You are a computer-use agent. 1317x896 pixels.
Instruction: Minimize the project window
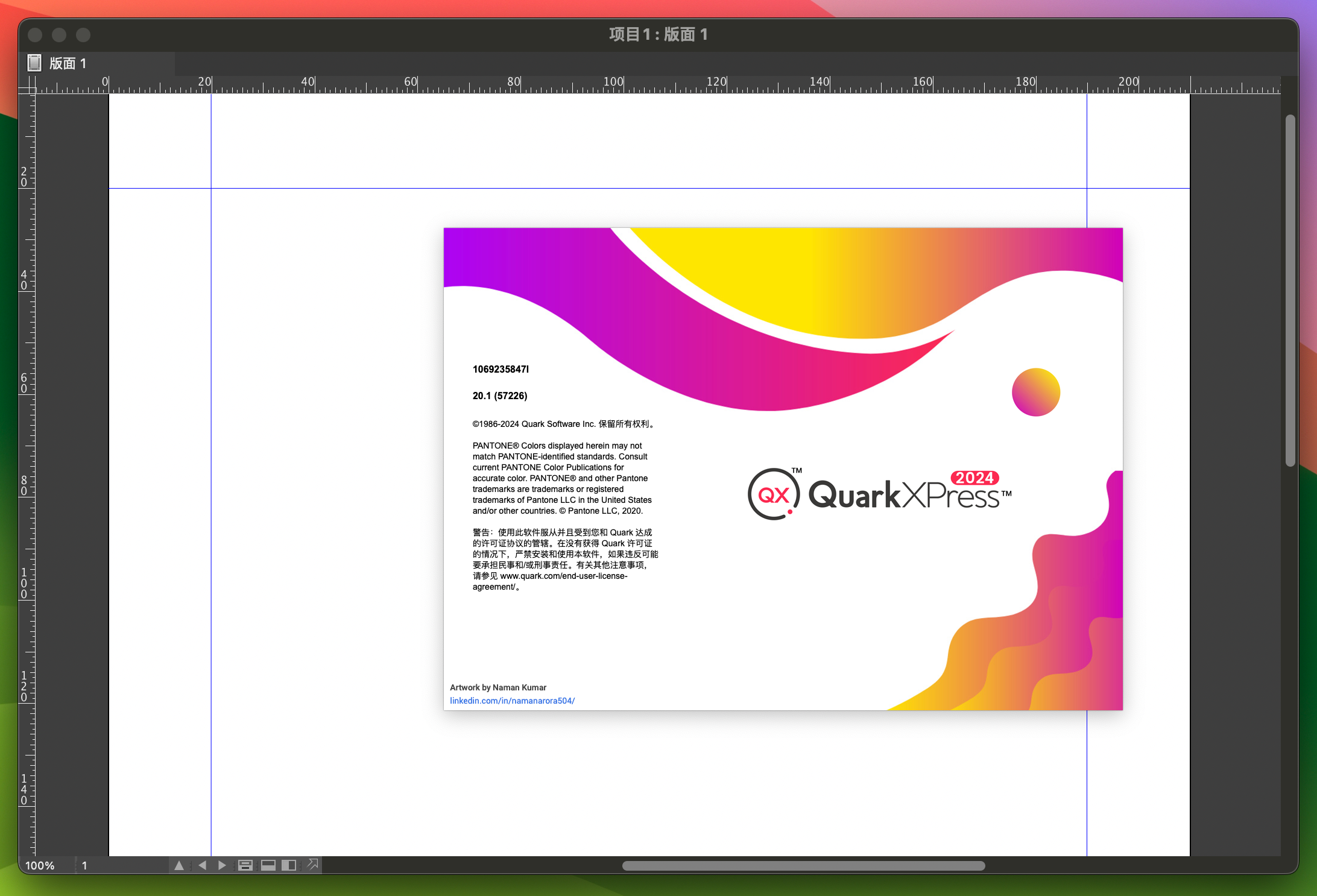(x=59, y=35)
